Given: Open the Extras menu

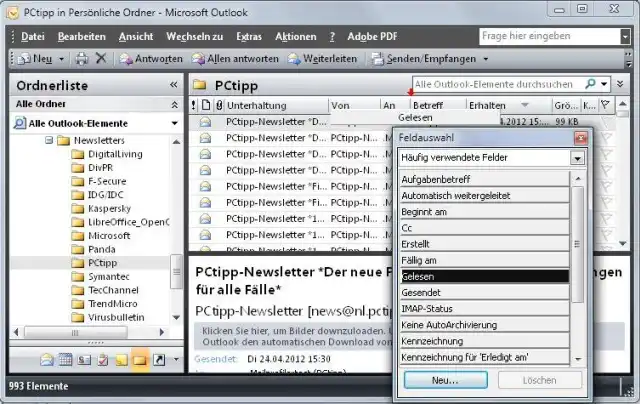Looking at the screenshot, I should coord(249,36).
